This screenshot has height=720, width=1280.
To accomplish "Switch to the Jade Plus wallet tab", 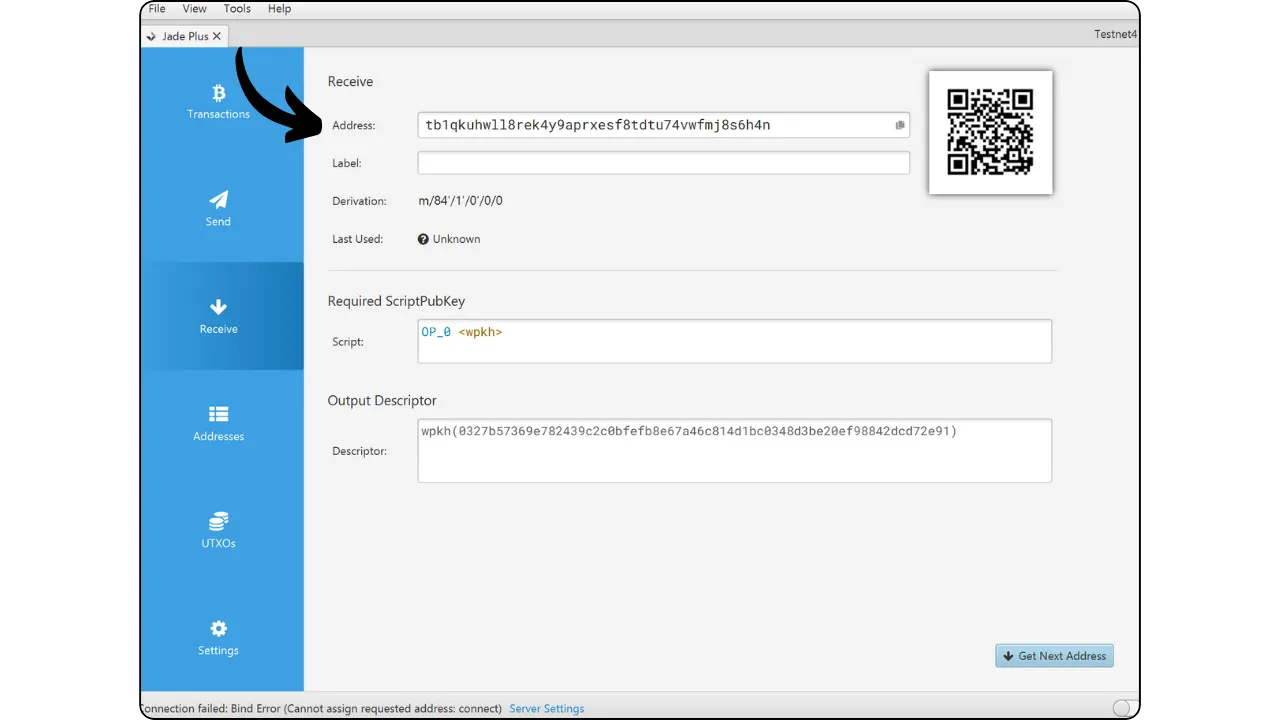I will [184, 36].
